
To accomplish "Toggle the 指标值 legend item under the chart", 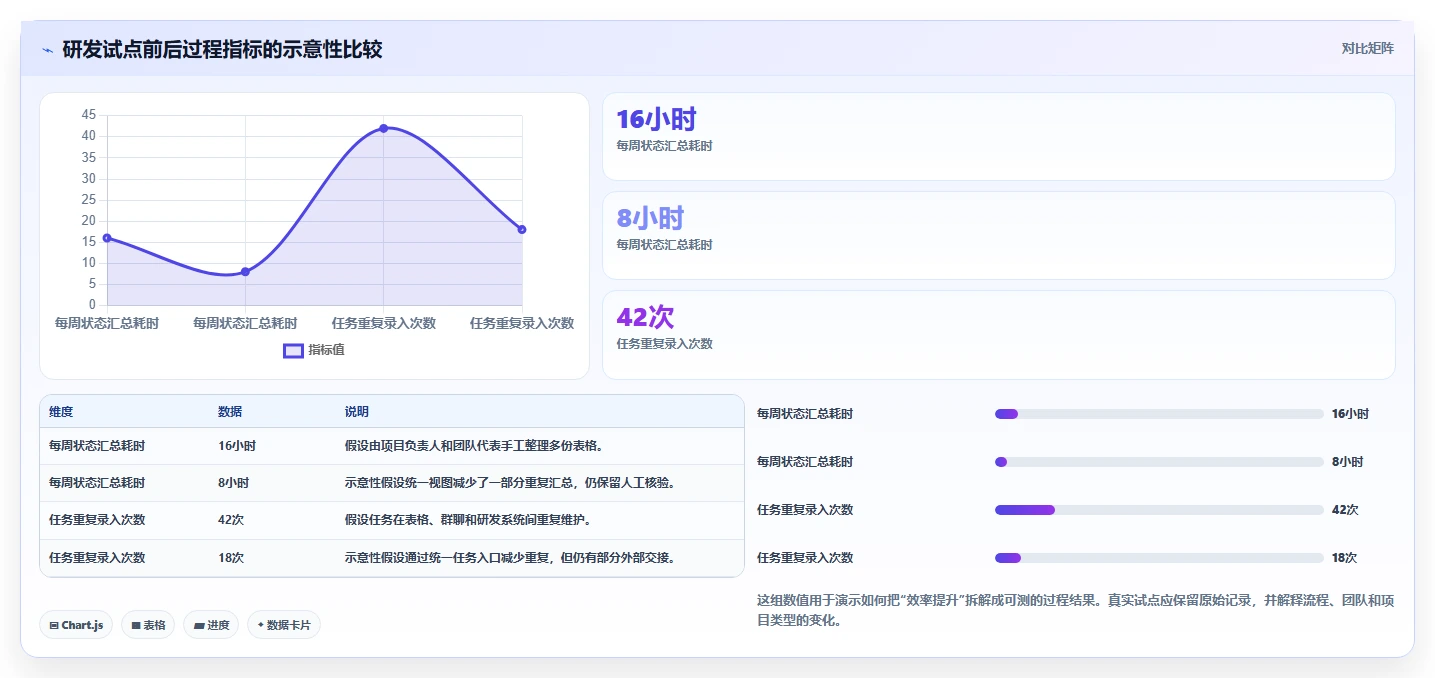I will 314,350.
